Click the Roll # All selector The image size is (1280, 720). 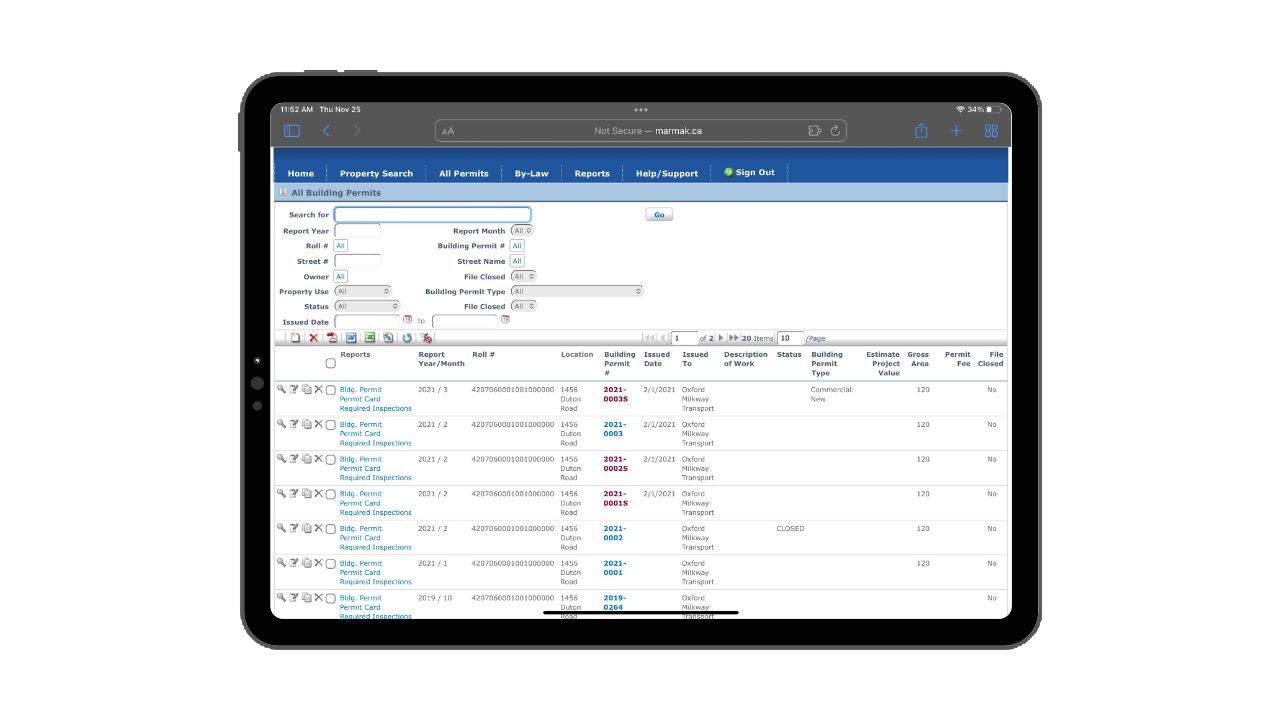tap(341, 245)
